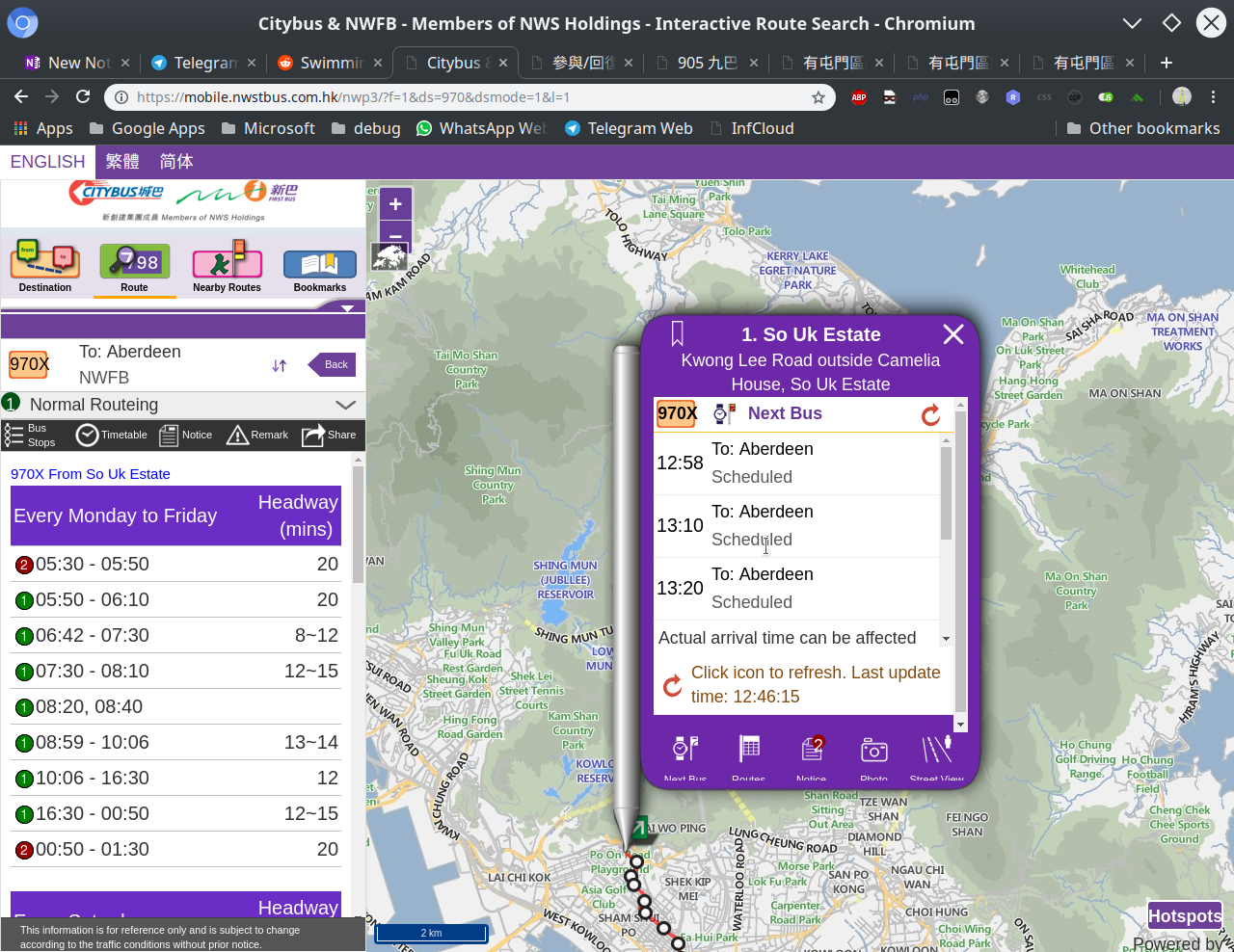
Task: Open WhatsApp Web bookmark
Action: tap(481, 128)
